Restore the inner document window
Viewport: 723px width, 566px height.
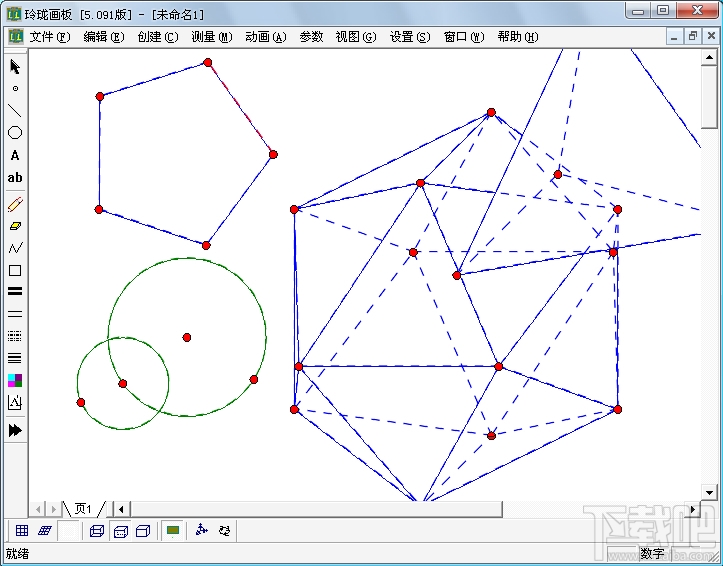(x=693, y=36)
